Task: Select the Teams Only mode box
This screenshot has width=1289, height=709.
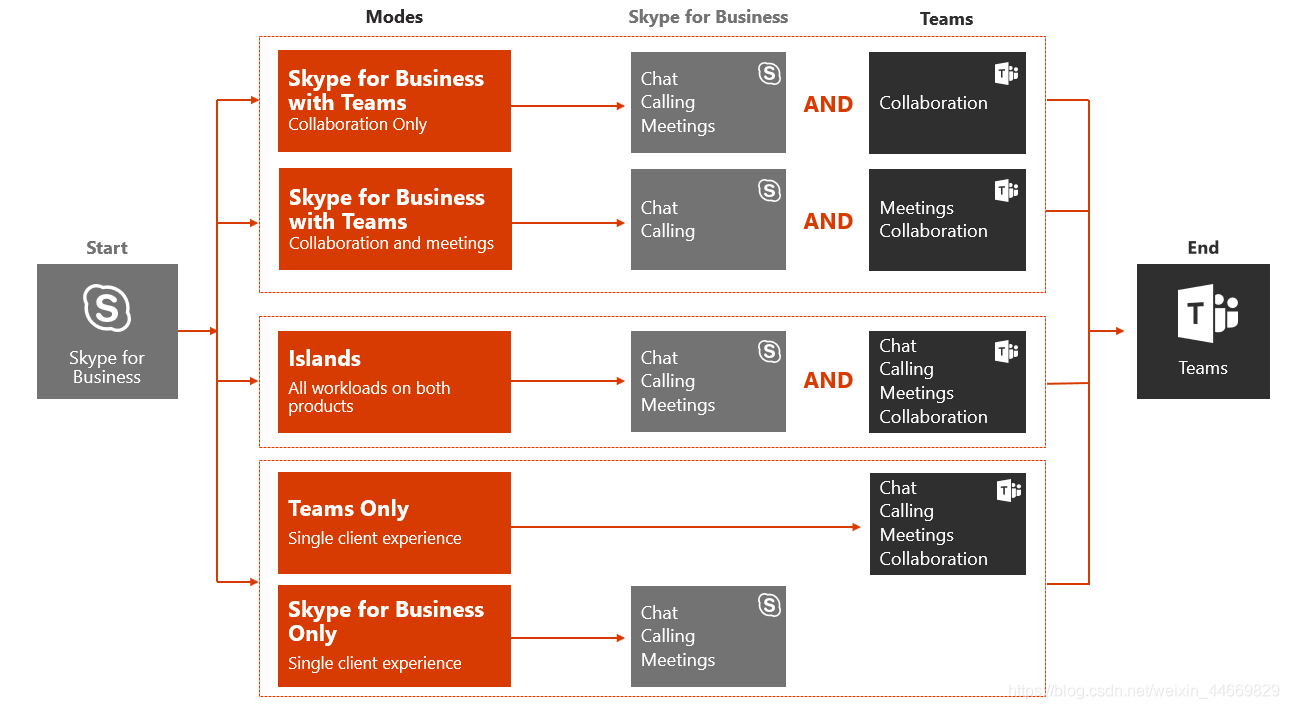Action: coord(394,523)
